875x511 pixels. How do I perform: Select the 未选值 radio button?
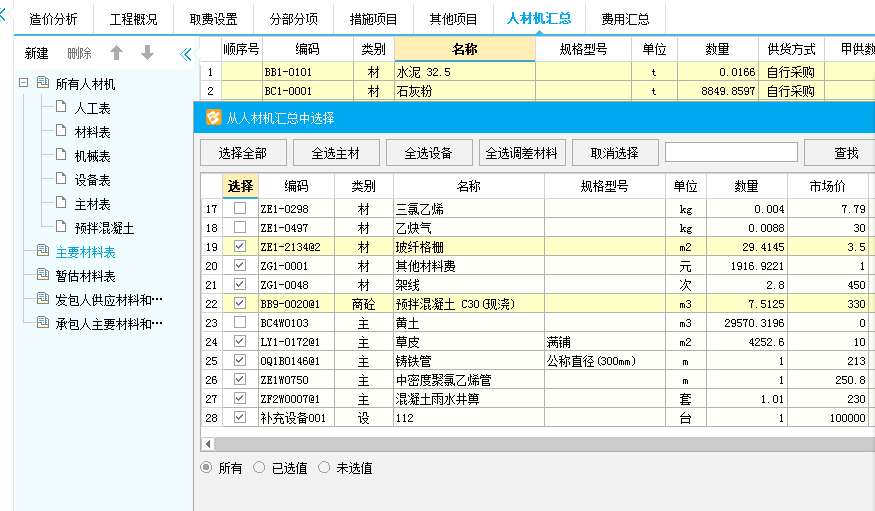324,467
